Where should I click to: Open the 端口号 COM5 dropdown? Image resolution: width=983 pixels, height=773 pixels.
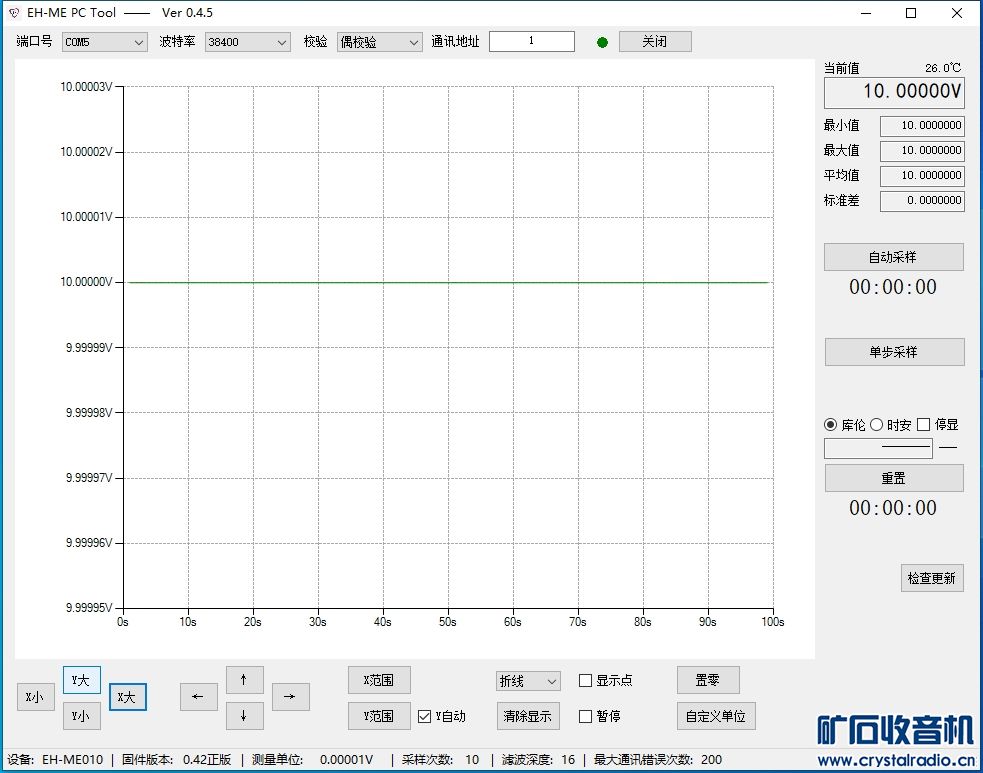tap(104, 42)
